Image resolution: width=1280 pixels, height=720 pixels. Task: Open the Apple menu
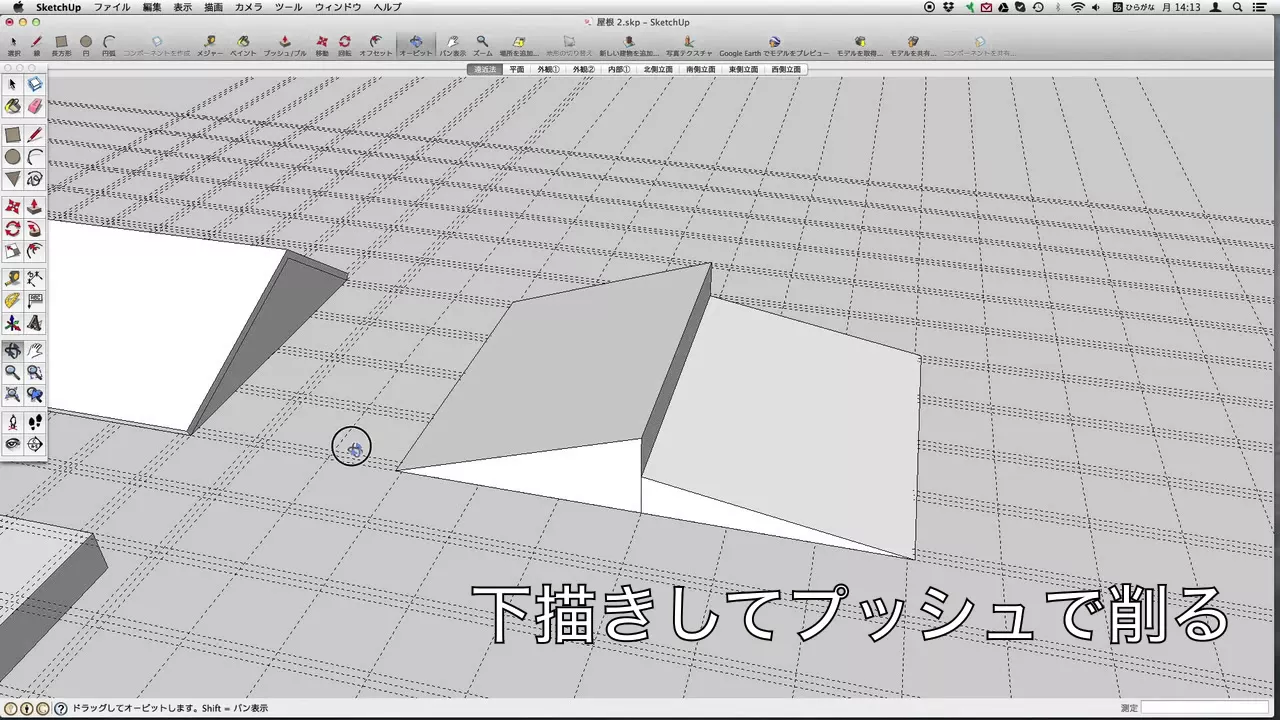(x=17, y=7)
